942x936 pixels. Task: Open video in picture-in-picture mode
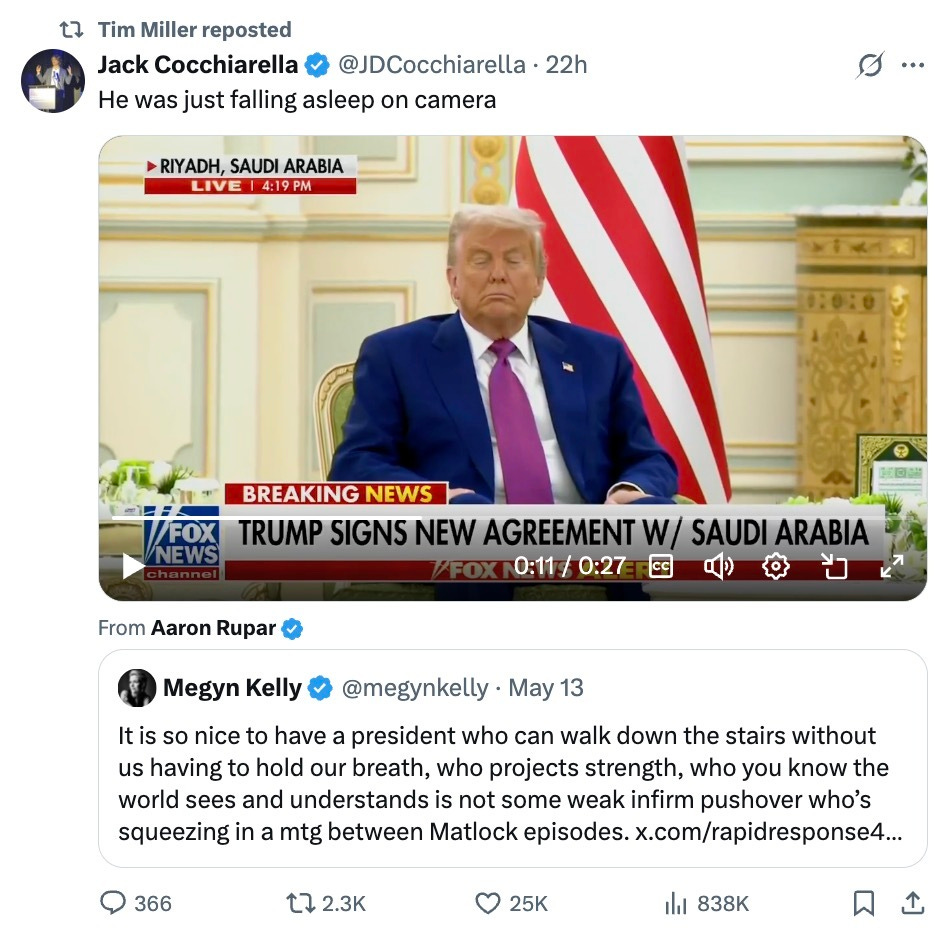click(834, 566)
